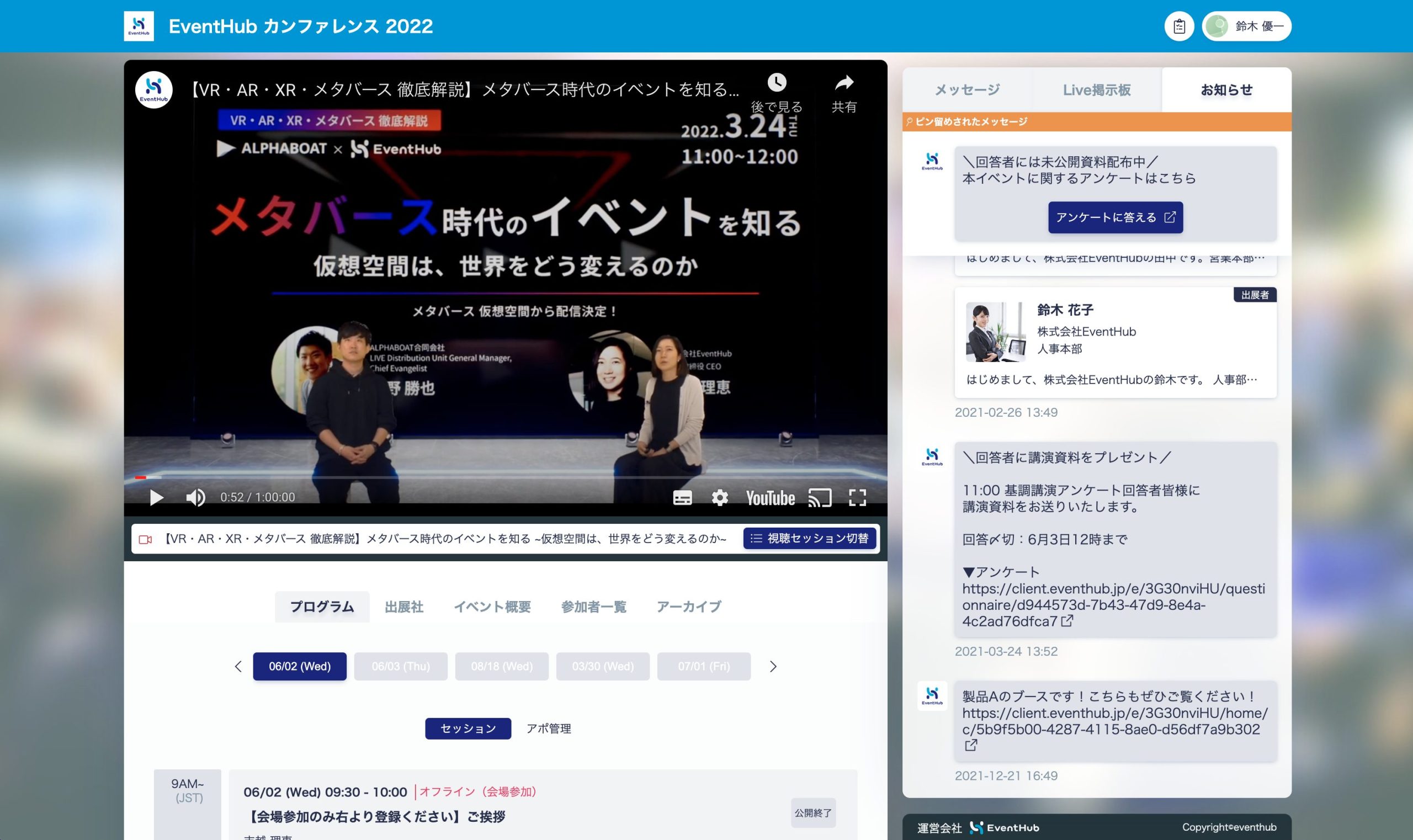
Task: Click the YouTube channel avatar in video
Action: point(154,89)
